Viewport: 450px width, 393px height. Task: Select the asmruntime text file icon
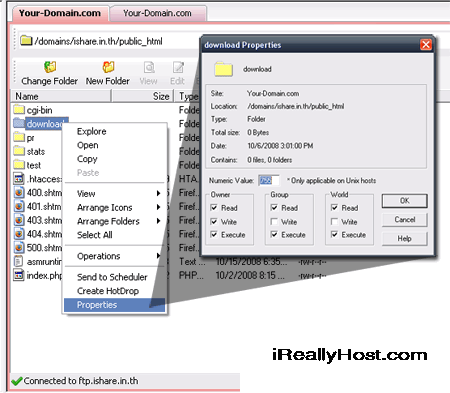coord(19,261)
